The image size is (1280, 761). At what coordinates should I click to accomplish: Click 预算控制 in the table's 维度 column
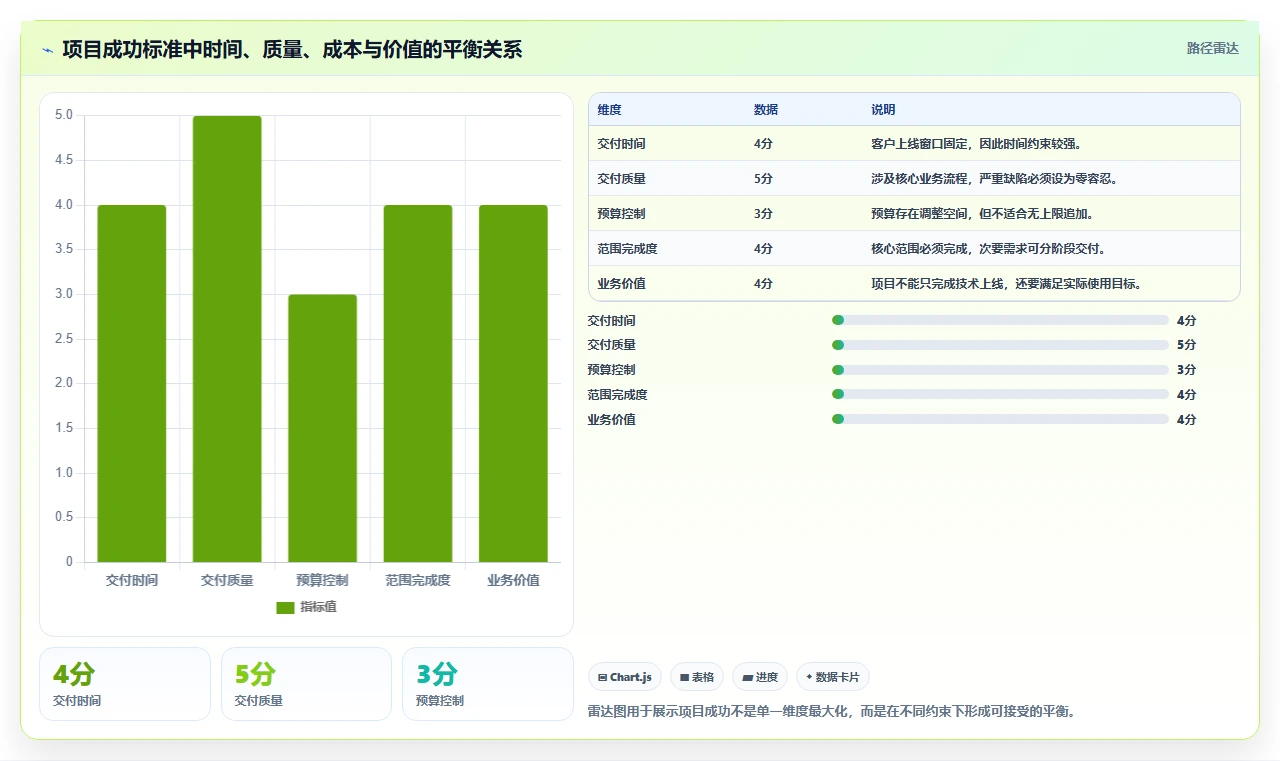pos(621,214)
